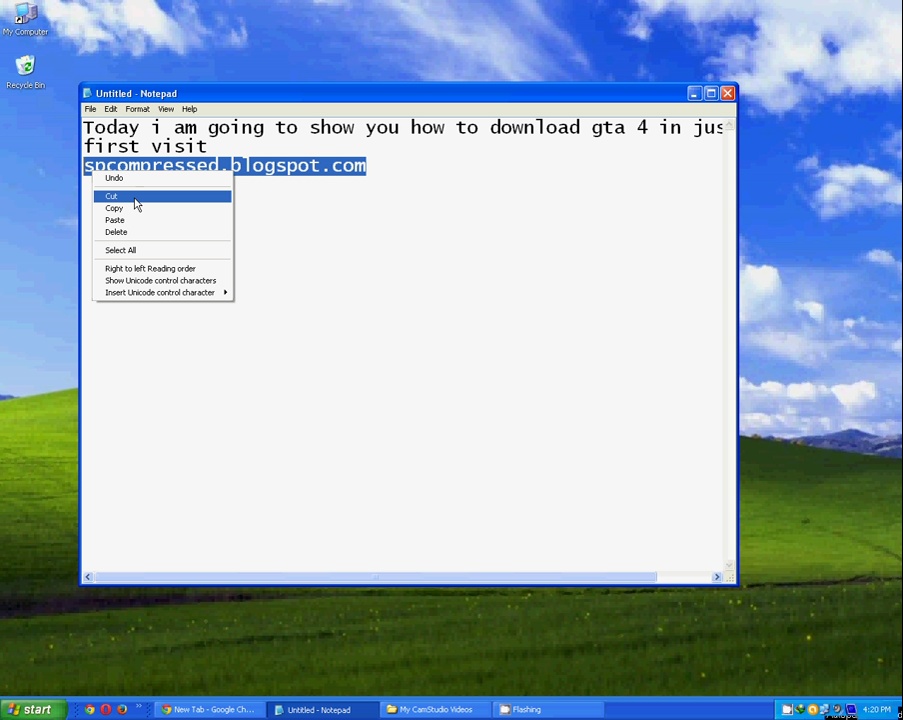Click the horizontal scrollbar thumb

pos(375,577)
